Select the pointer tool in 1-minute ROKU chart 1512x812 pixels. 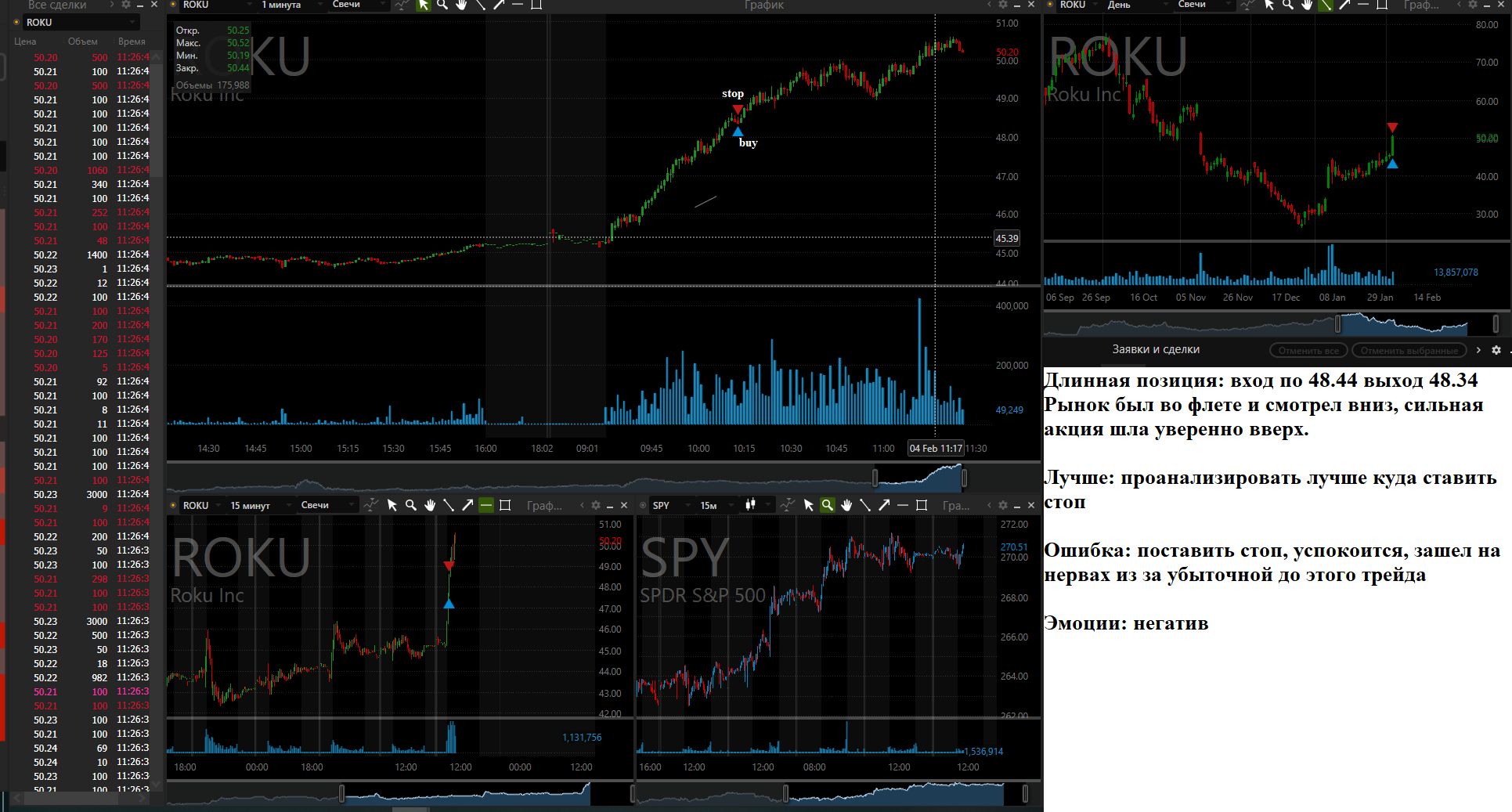pos(424,5)
